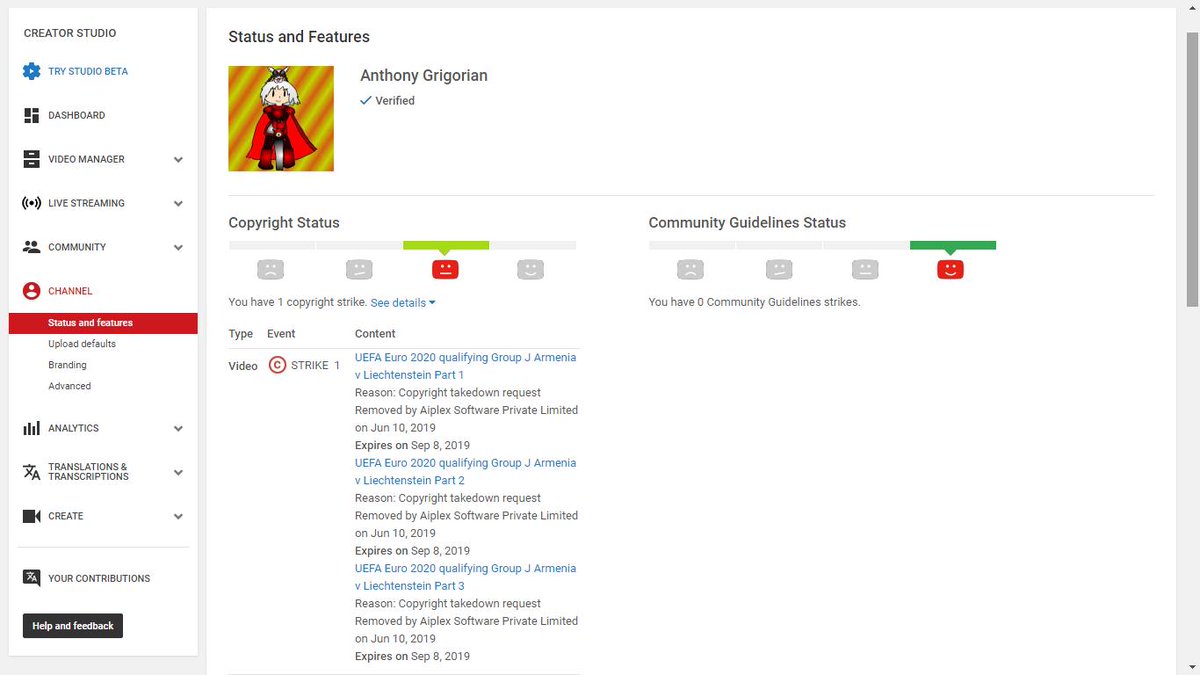Toggle the See details dropdown
1200x675 pixels.
point(403,302)
